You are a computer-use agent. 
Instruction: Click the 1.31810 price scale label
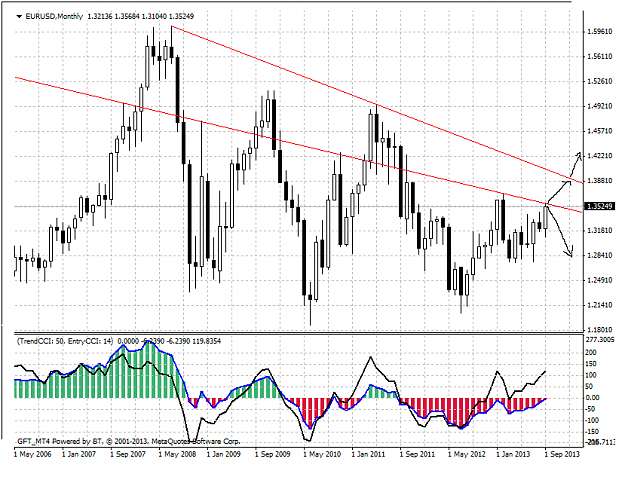point(600,230)
